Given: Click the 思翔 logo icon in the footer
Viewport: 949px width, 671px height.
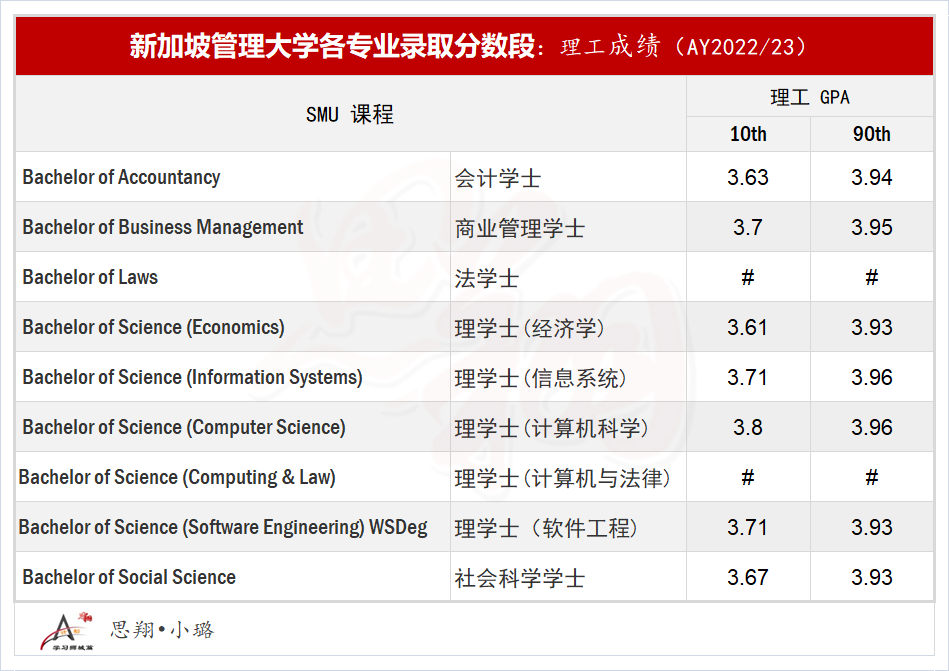Looking at the screenshot, I should click(x=67, y=631).
